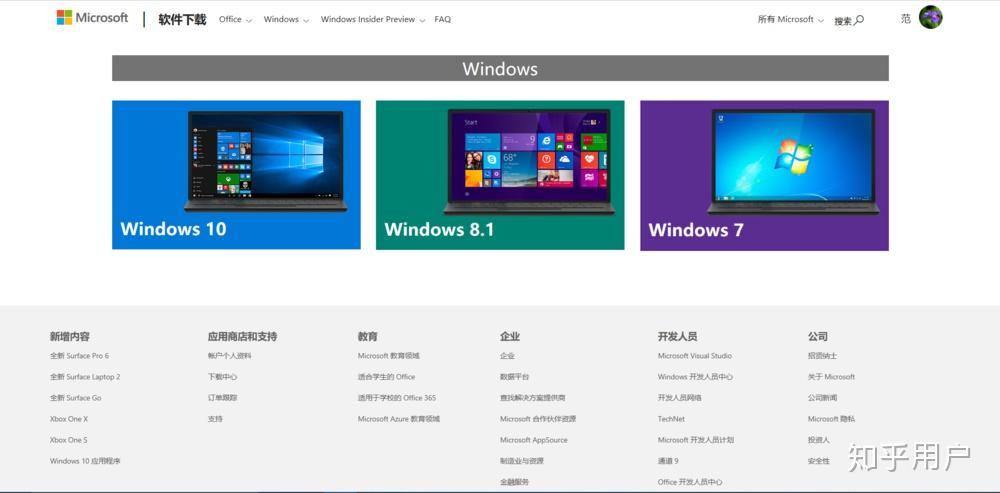This screenshot has height=493, width=1000.
Task: Open Microsoft 开发人员计划 link
Action: click(696, 440)
